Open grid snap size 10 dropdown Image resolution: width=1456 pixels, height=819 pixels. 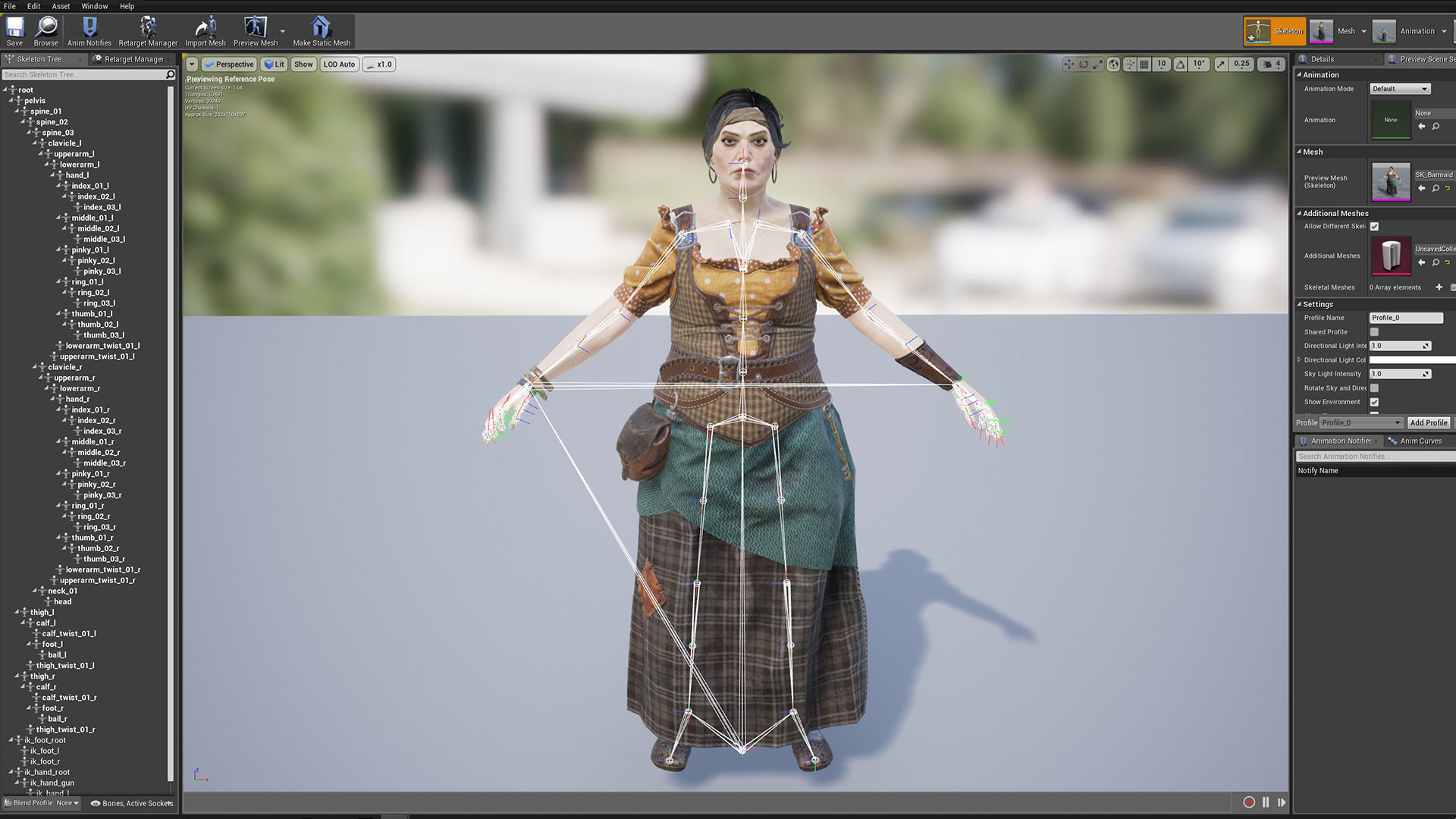(x=1162, y=64)
